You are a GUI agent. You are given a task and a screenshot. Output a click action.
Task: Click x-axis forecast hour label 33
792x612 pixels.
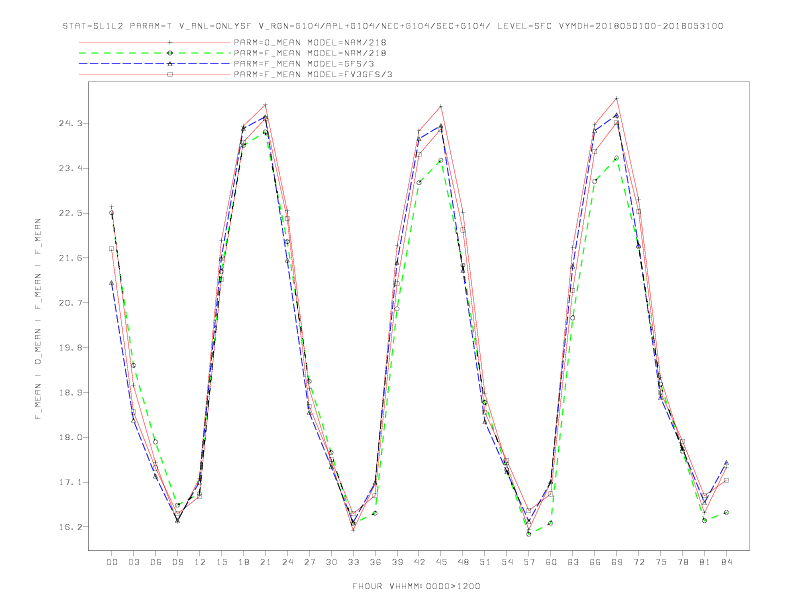(x=353, y=562)
